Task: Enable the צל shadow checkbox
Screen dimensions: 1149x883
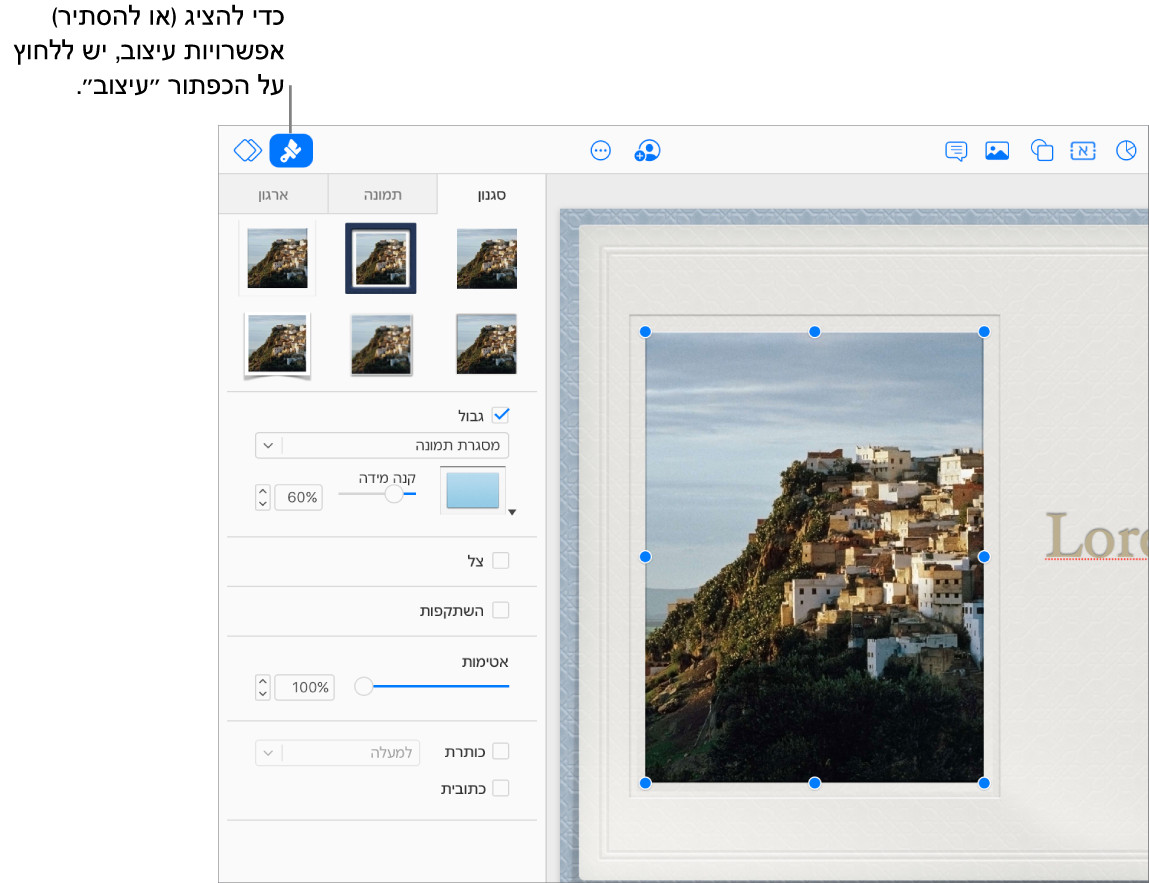Action: pos(501,561)
